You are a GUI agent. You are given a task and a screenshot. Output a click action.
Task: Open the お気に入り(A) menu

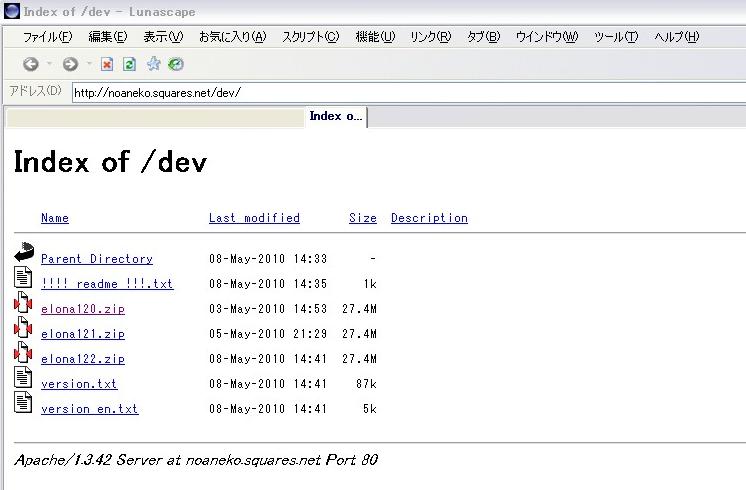[233, 37]
